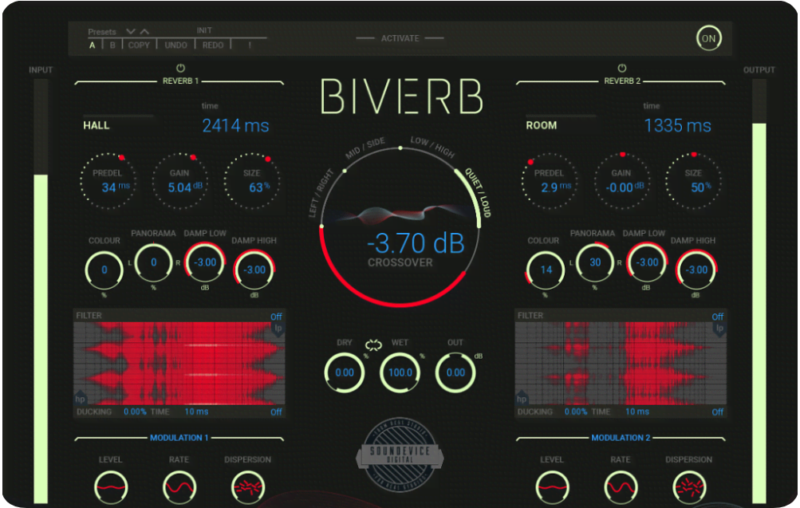The width and height of the screenshot is (800, 508).
Task: Click Reverb 1 GAIN knob 5.04 dB
Action: [x=180, y=181]
